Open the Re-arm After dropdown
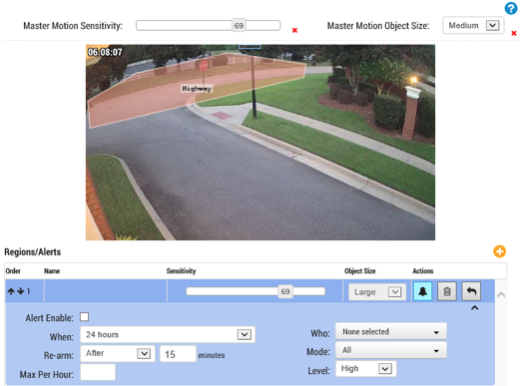 118,353
